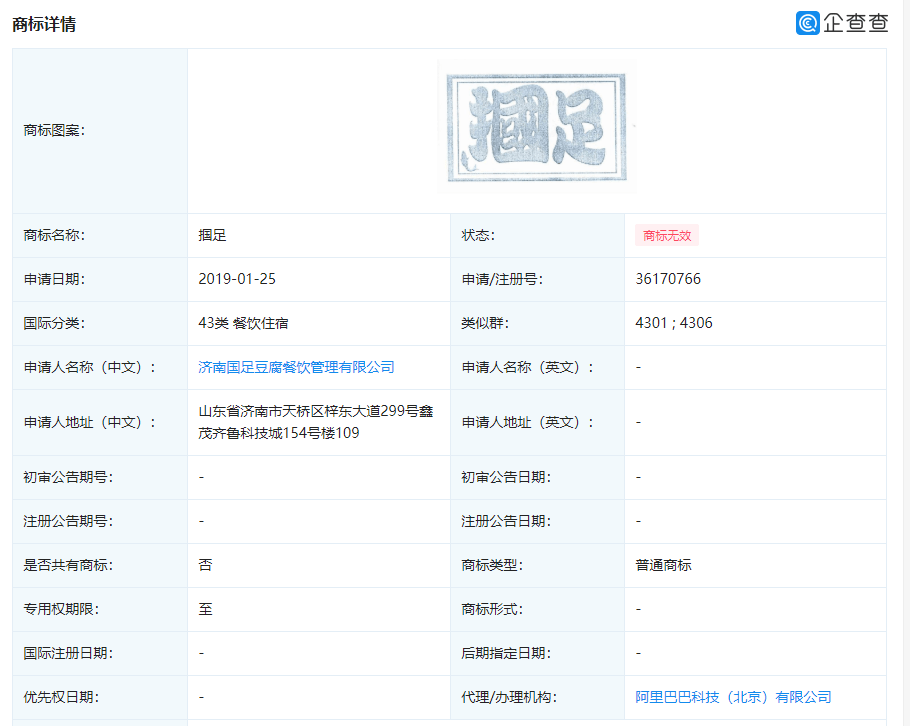Screen dimensions: 910x726
Task: Open applicant 济南国足豆腐餐饮管理有限公司 link
Action: click(296, 367)
